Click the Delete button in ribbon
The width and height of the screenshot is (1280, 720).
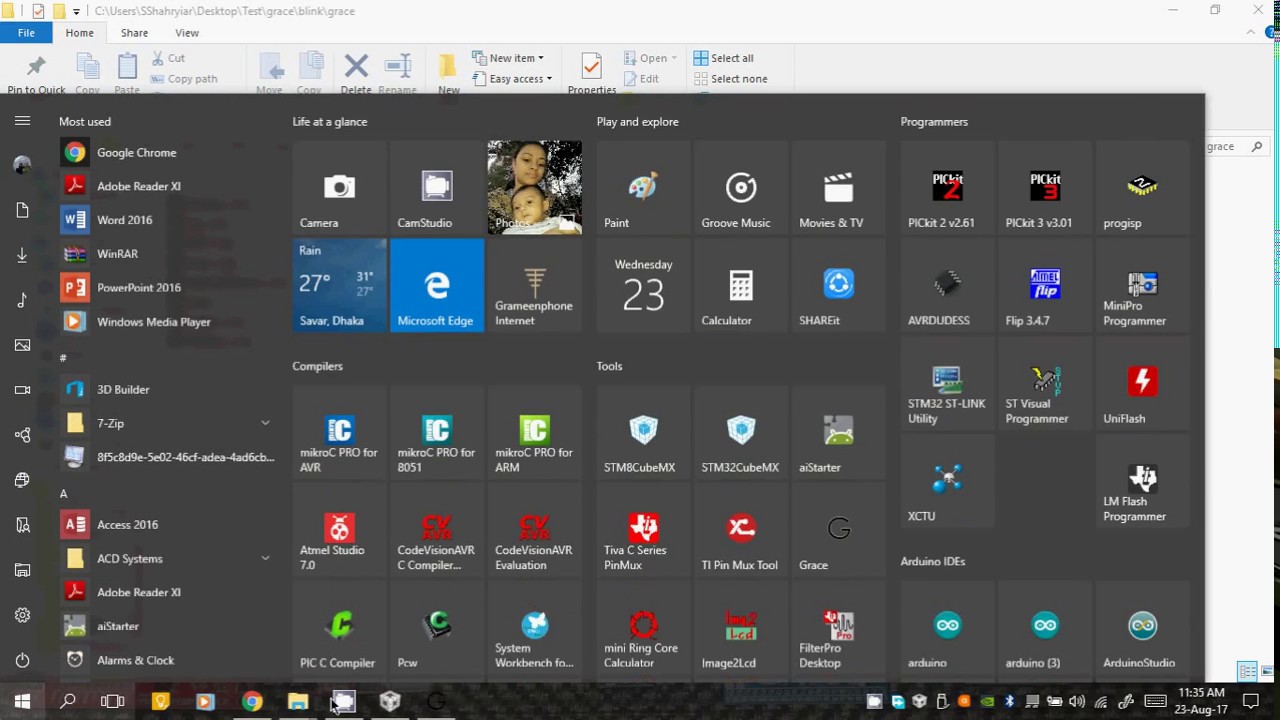coord(356,73)
